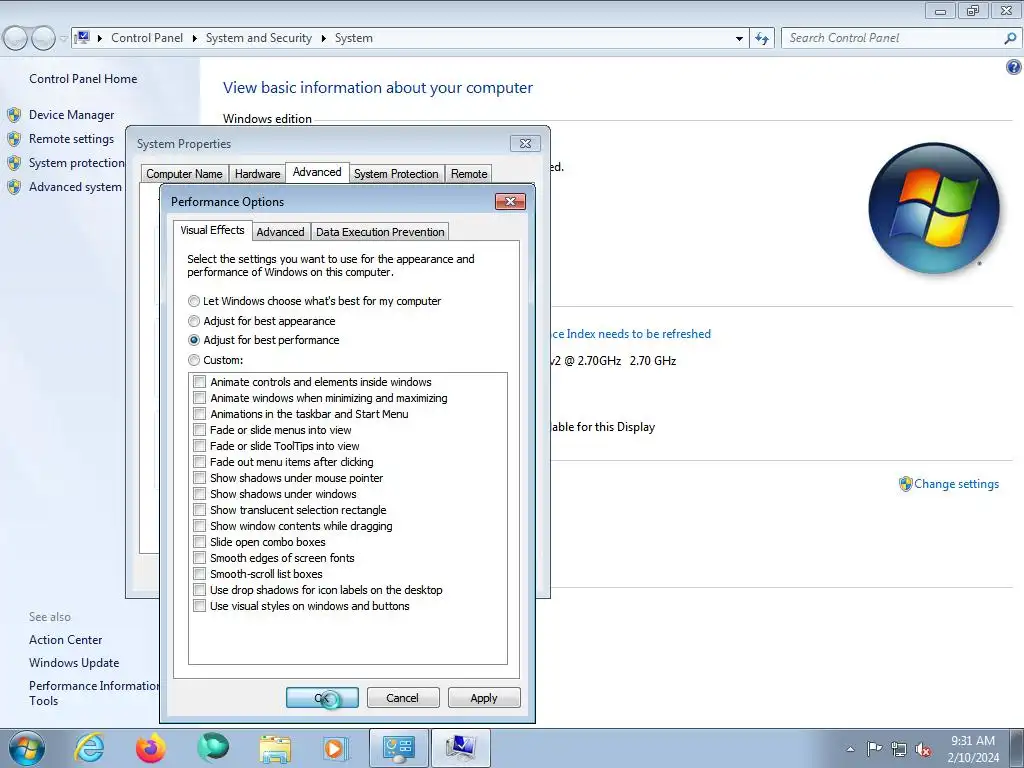Click the refresh button beside the address bar
1024x768 pixels.
point(762,39)
